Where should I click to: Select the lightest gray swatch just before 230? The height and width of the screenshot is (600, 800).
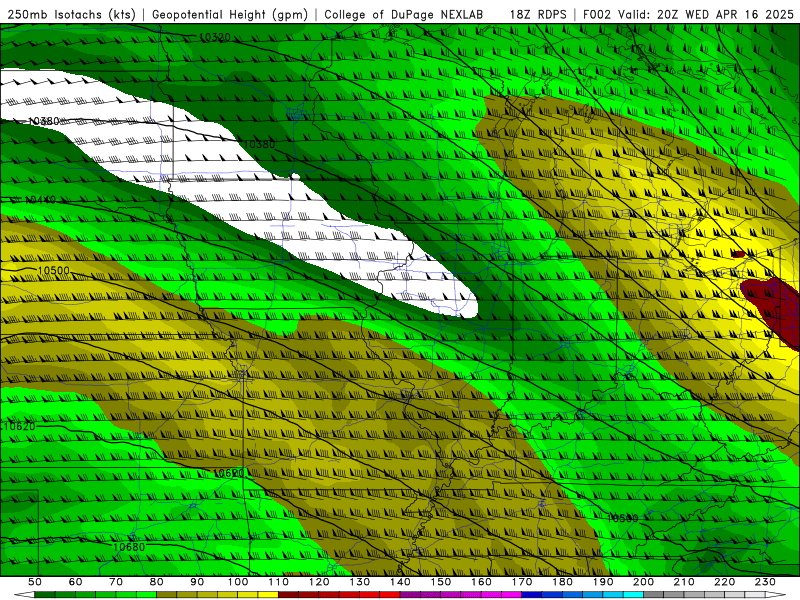[755, 595]
